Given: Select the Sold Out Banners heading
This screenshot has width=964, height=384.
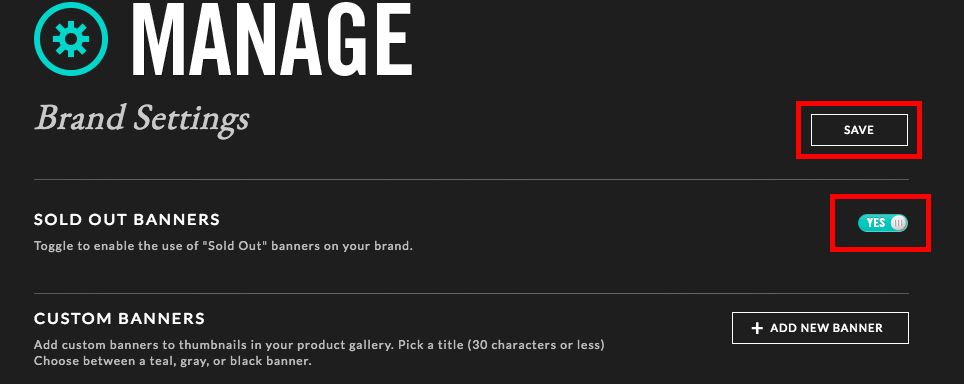Looking at the screenshot, I should click(x=127, y=219).
